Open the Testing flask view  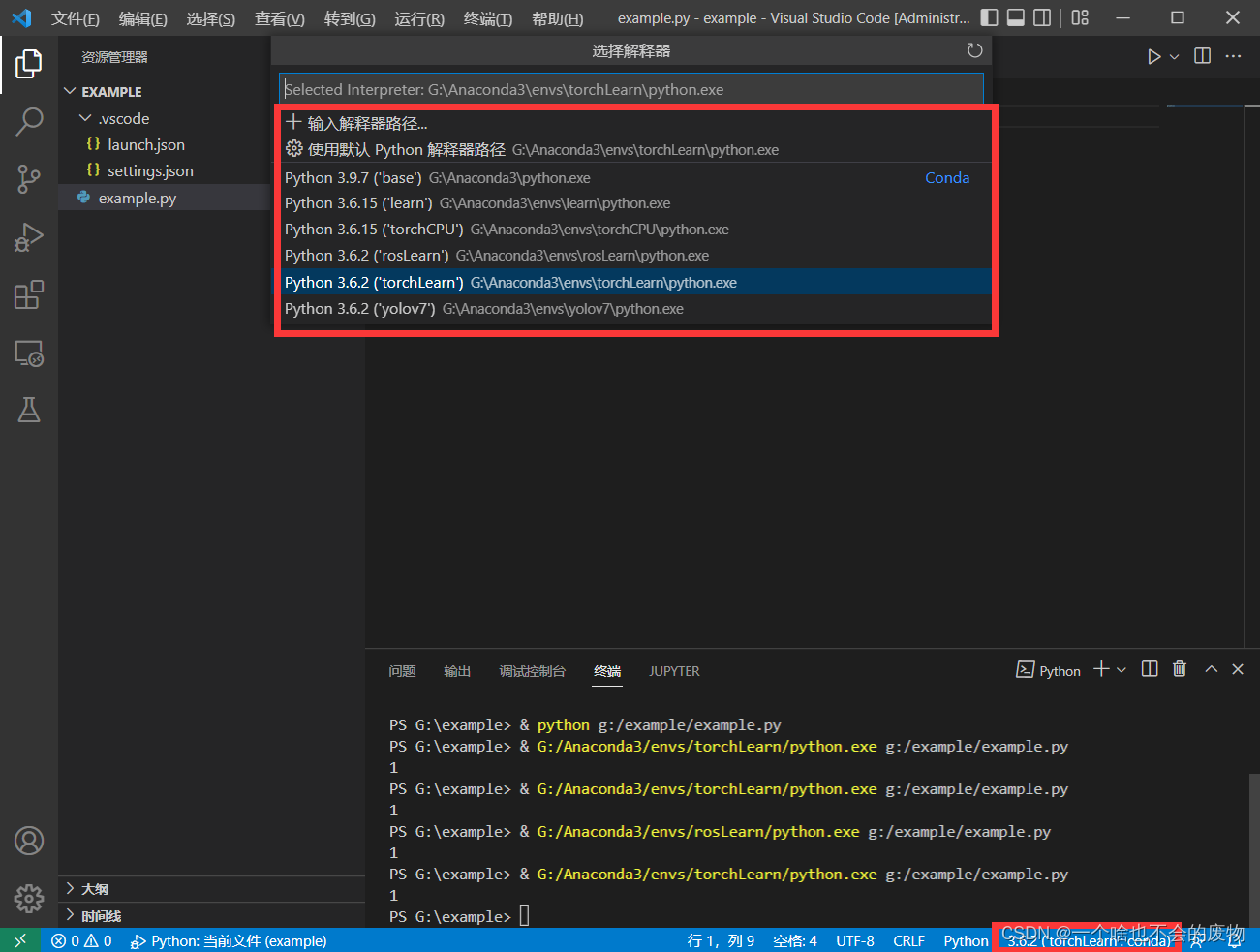(x=29, y=410)
